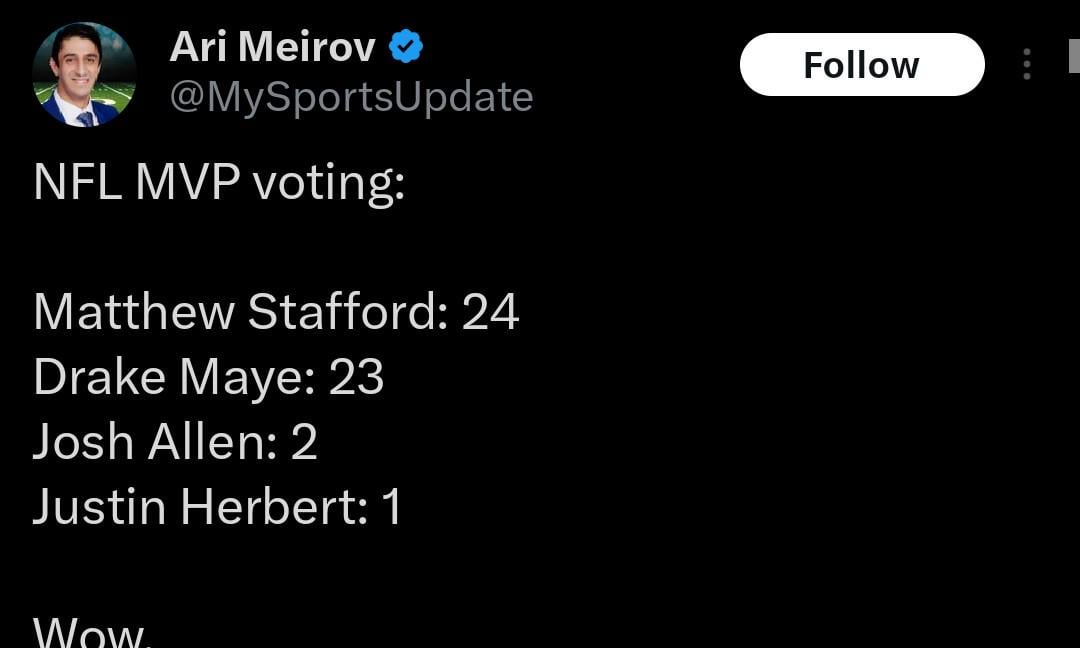Select the tweet text reading NFL MVP voting
The height and width of the screenshot is (648, 1080).
pos(219,182)
